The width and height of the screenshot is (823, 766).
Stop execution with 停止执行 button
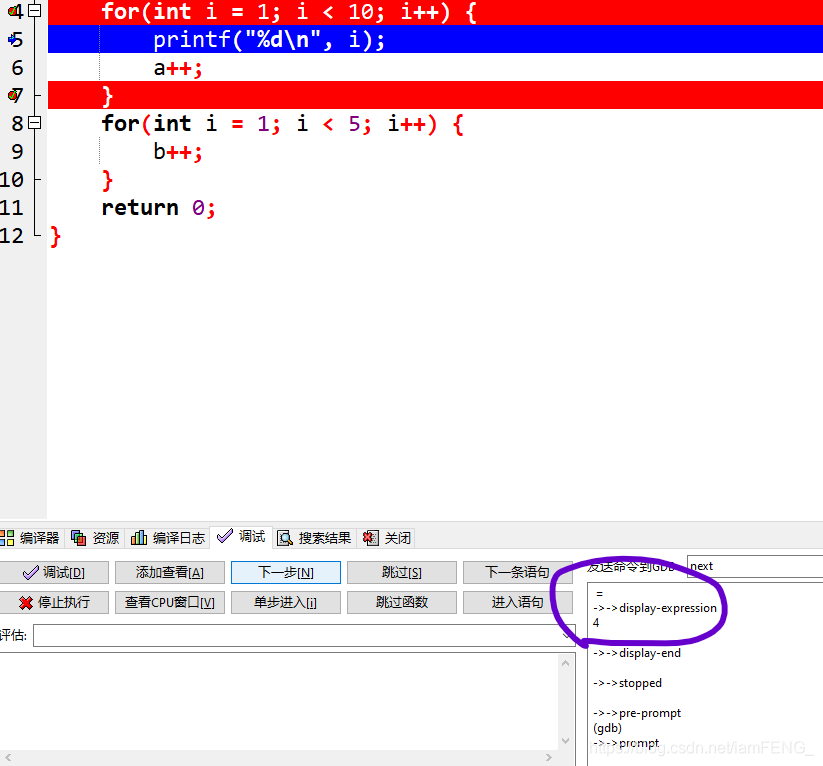click(x=54, y=602)
